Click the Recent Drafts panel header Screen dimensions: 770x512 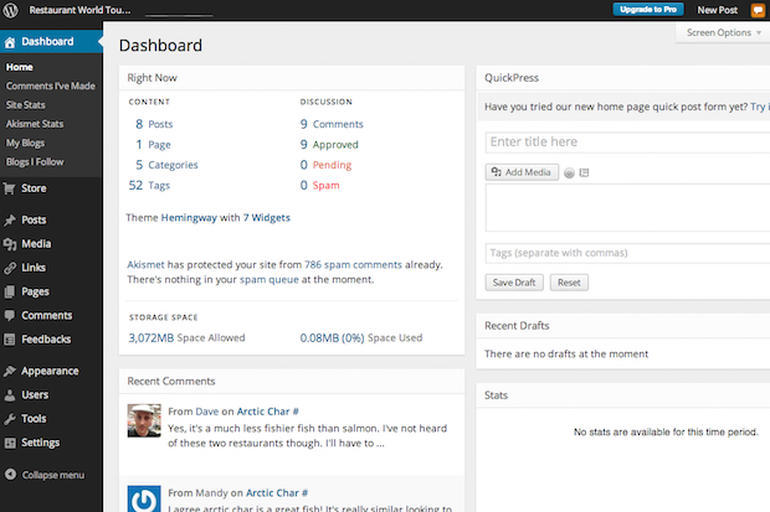[x=623, y=326]
